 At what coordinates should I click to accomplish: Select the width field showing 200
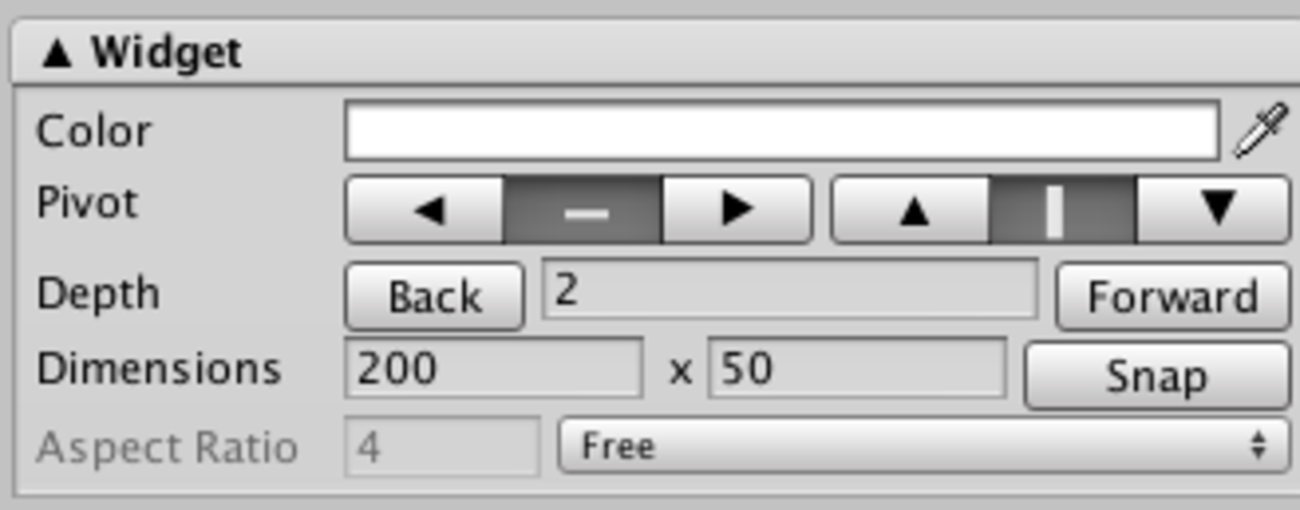click(x=493, y=368)
